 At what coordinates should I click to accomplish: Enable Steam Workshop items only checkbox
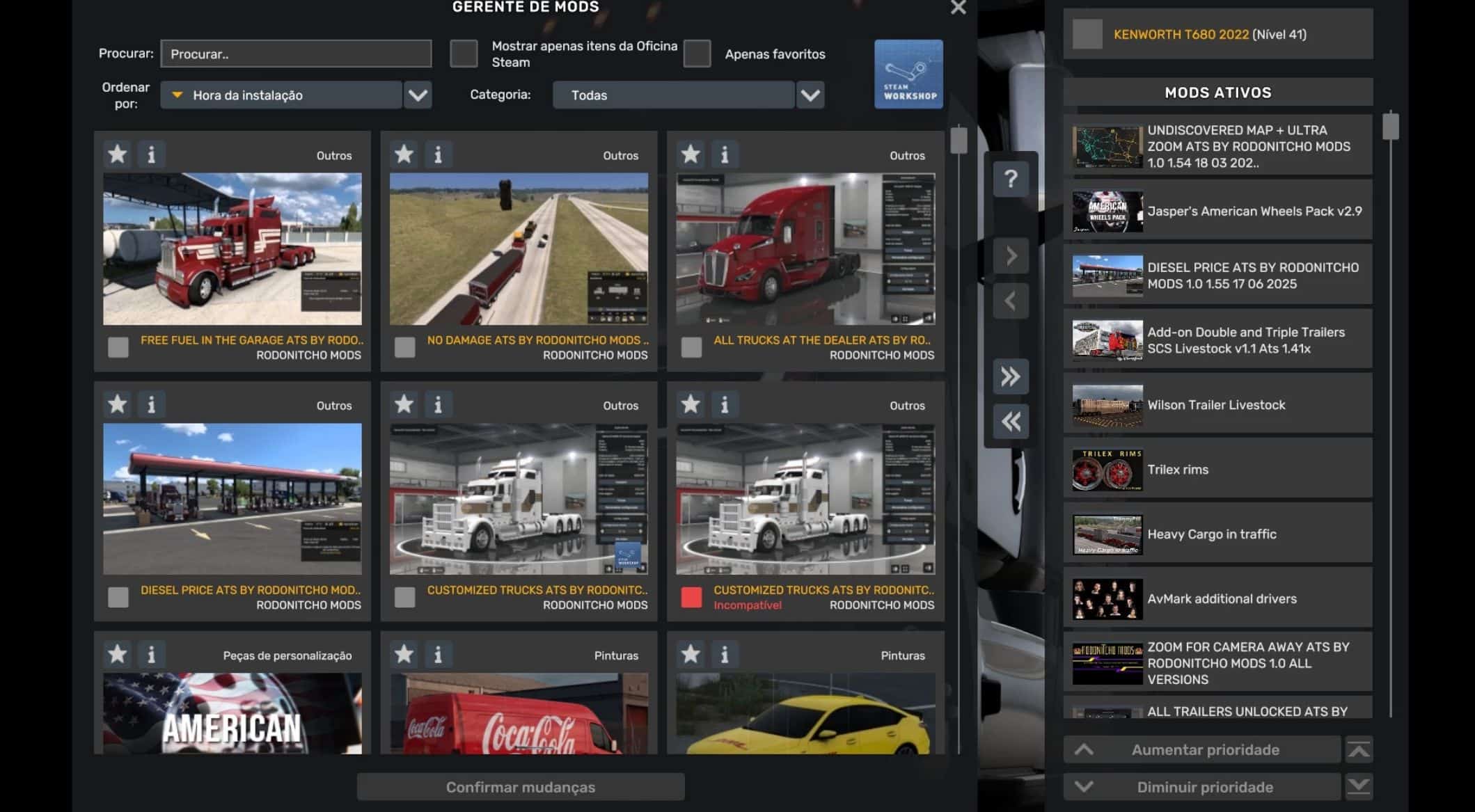point(464,54)
